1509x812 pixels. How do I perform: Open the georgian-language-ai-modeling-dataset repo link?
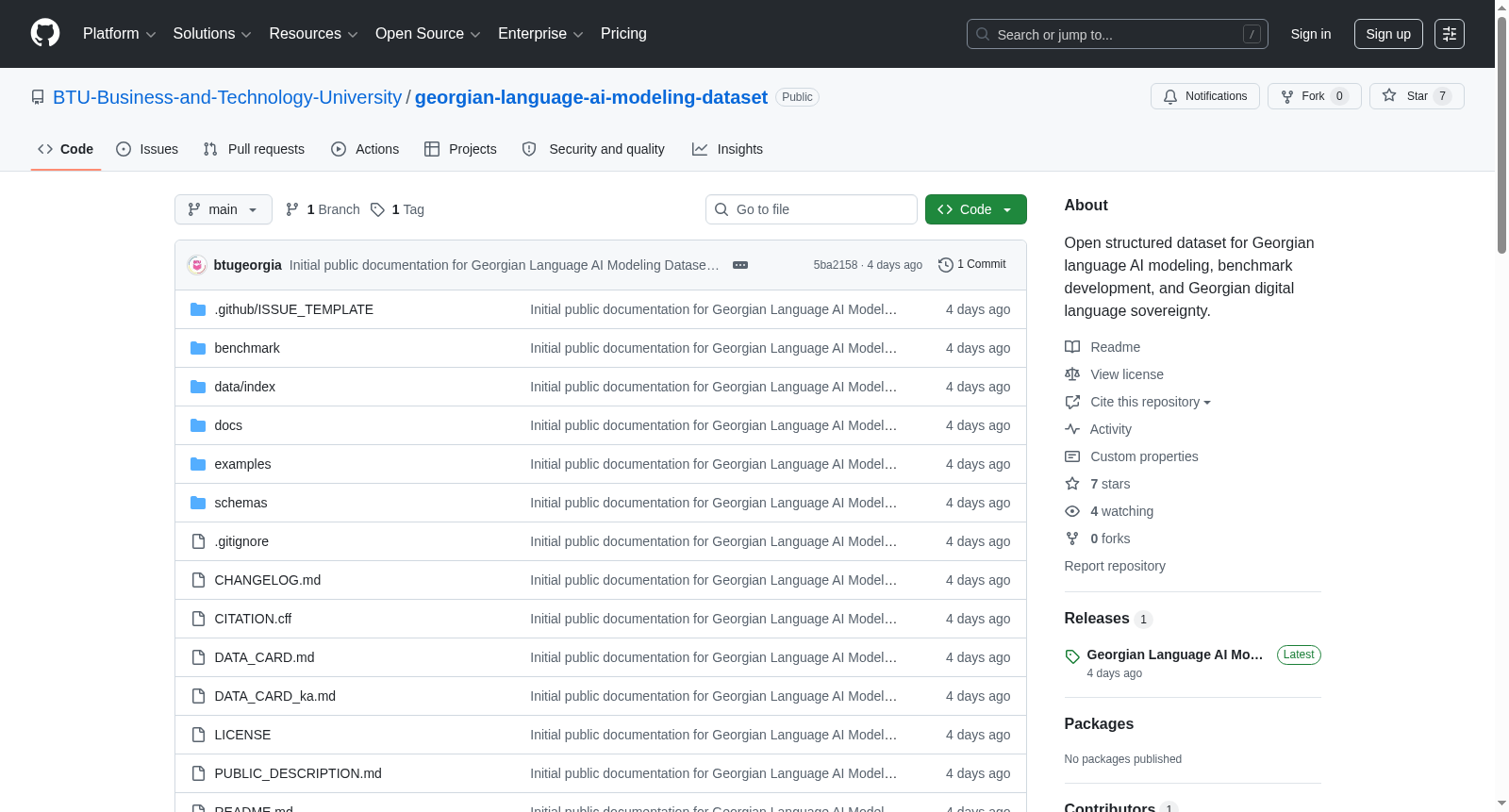point(591,97)
